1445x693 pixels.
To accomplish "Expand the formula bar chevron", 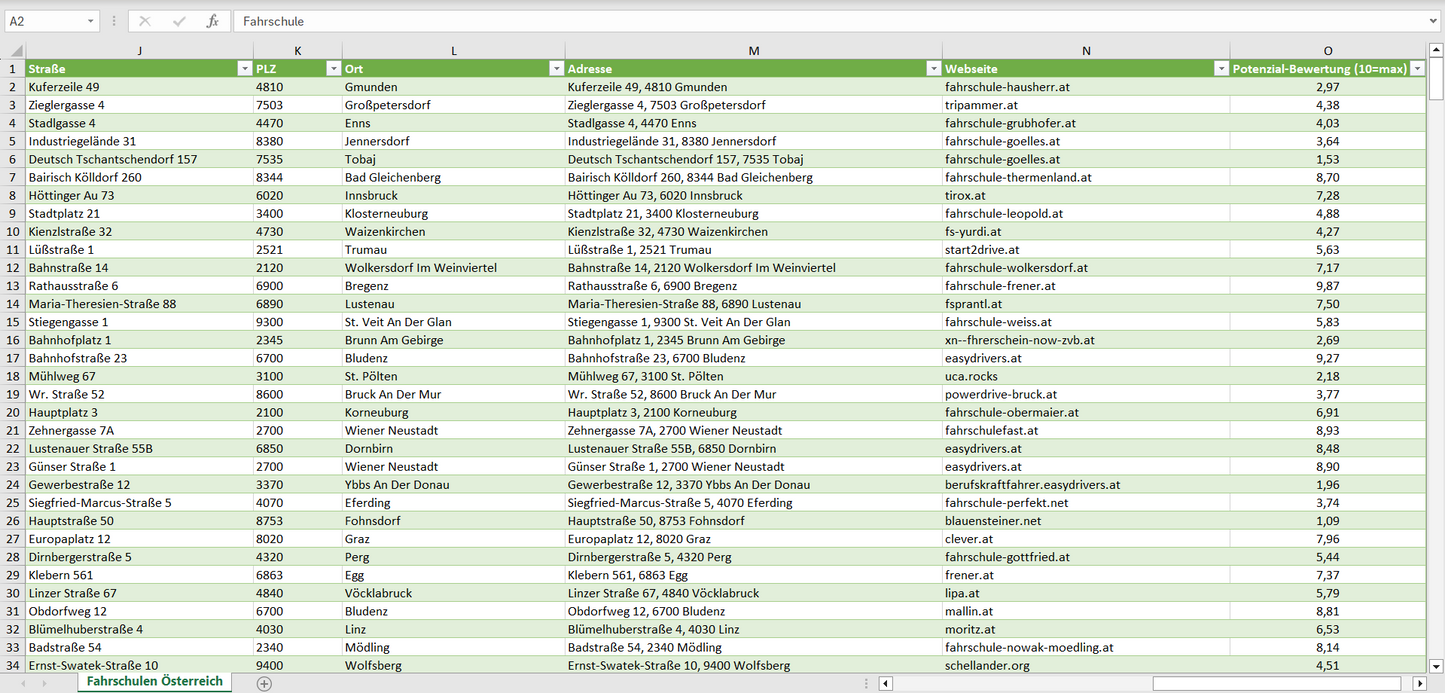I will click(x=1434, y=21).
